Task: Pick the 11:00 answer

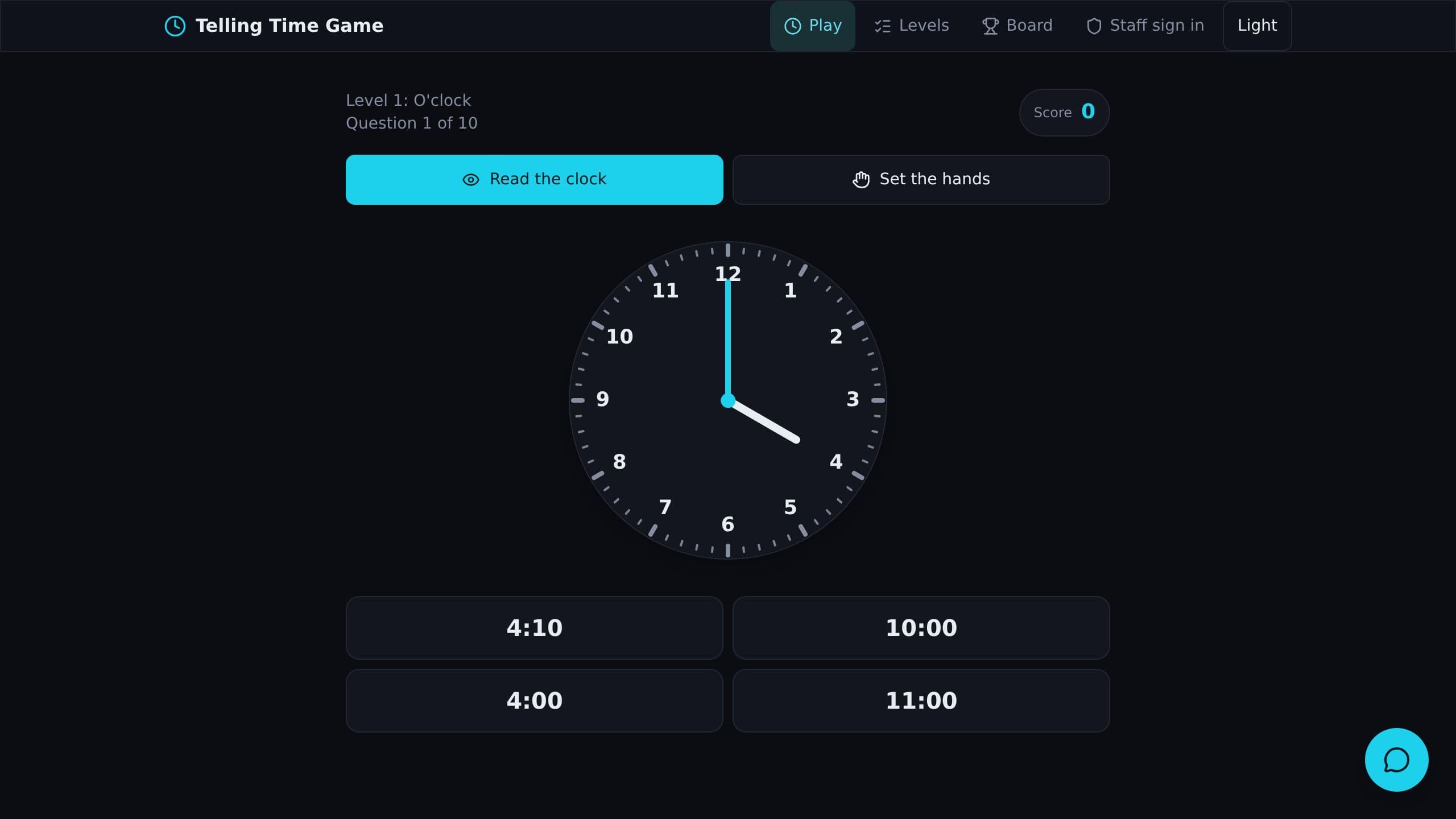Action: tap(921, 700)
